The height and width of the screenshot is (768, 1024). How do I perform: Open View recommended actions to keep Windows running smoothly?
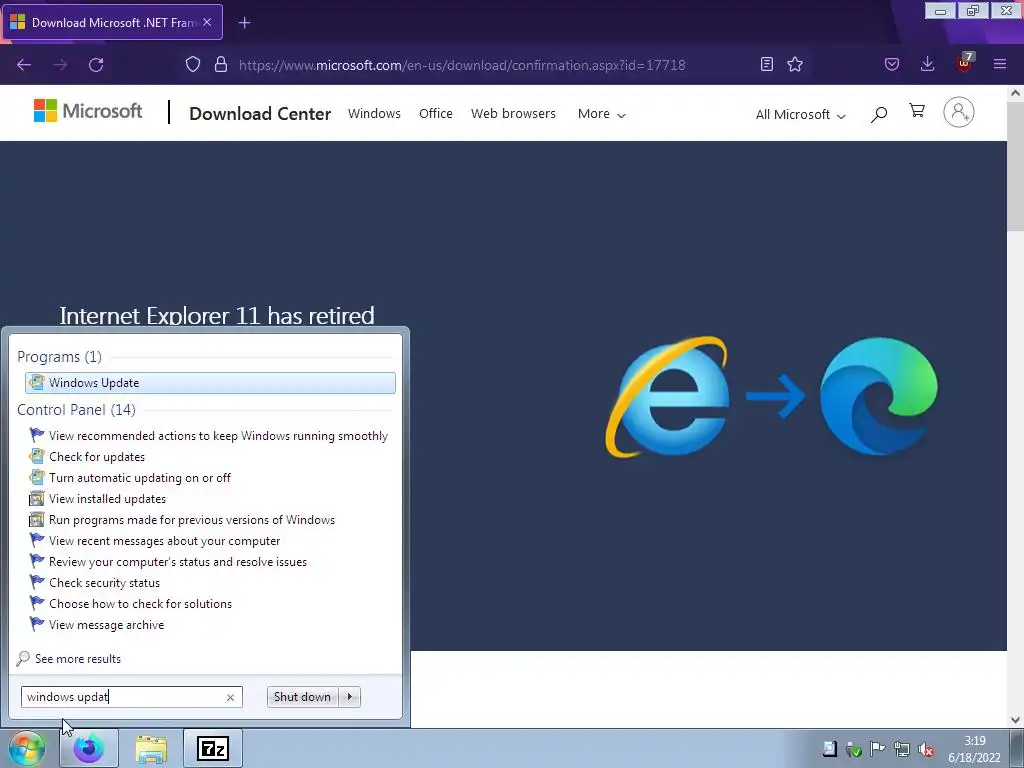coord(209,436)
